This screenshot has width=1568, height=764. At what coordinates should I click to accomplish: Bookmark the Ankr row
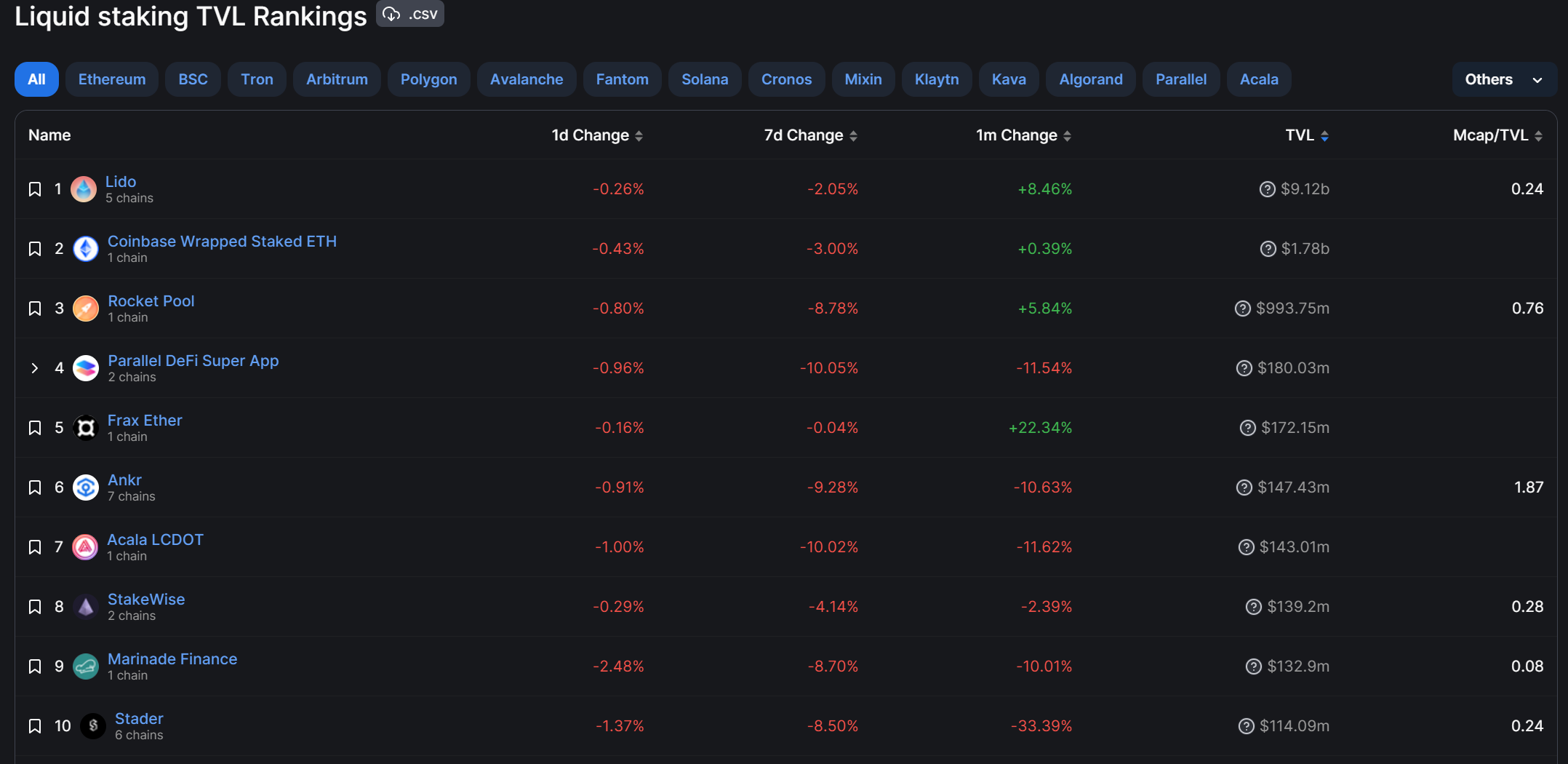click(x=34, y=488)
